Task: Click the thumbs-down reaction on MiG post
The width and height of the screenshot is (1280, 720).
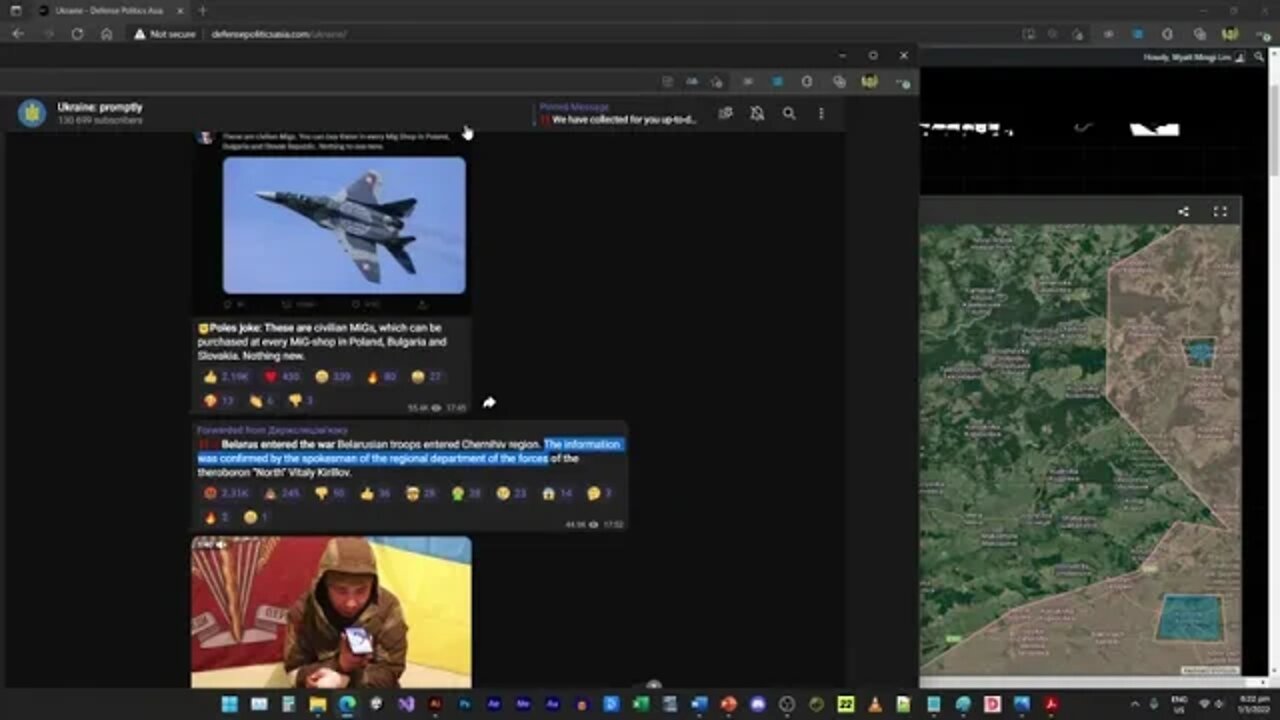Action: pyautogui.click(x=301, y=400)
